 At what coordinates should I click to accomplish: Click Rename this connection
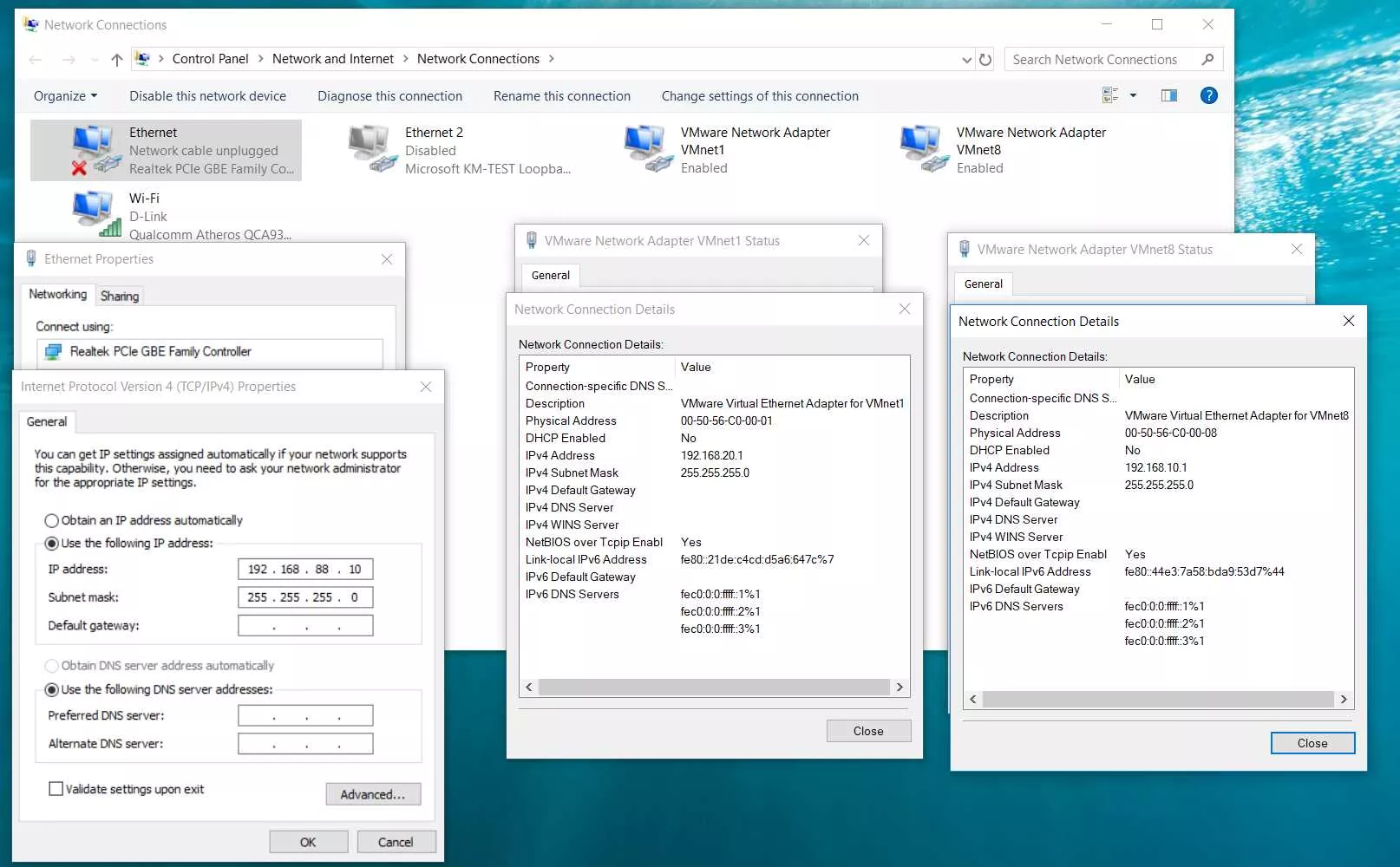pyautogui.click(x=562, y=95)
